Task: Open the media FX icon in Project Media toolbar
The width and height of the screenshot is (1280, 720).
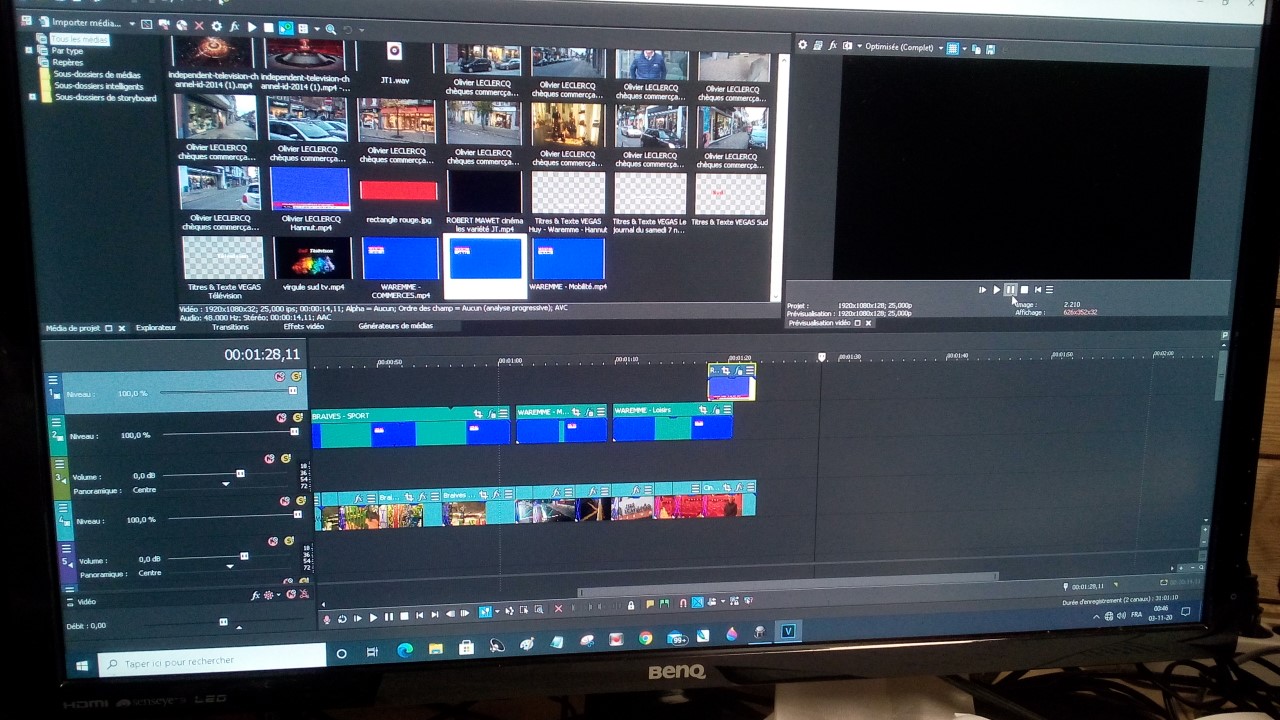Action: [234, 26]
